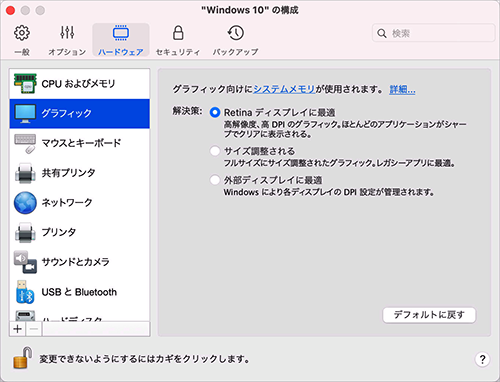Click the minus button to remove hardware
Screen dimensions: 500x382
tap(34, 329)
